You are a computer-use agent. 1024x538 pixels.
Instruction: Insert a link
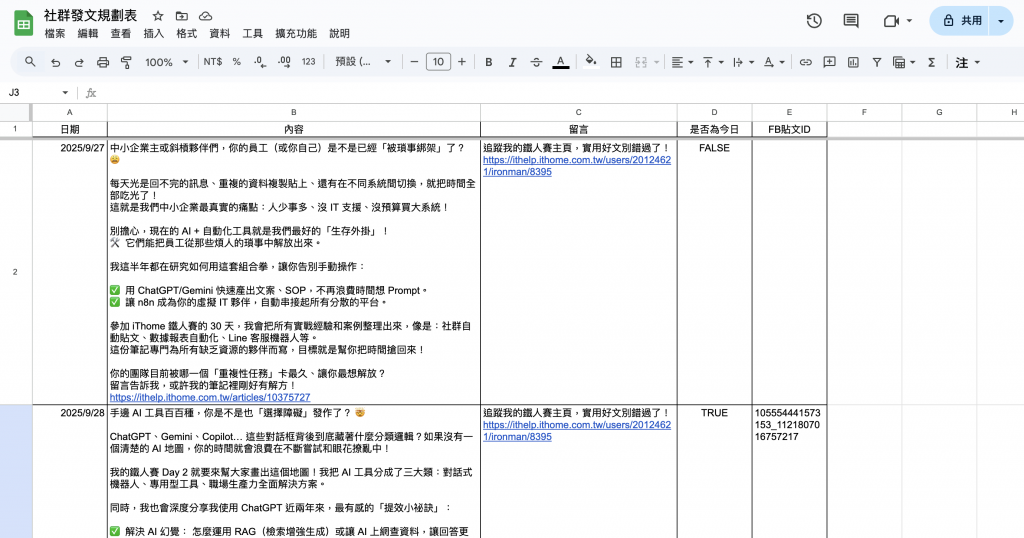pos(805,62)
